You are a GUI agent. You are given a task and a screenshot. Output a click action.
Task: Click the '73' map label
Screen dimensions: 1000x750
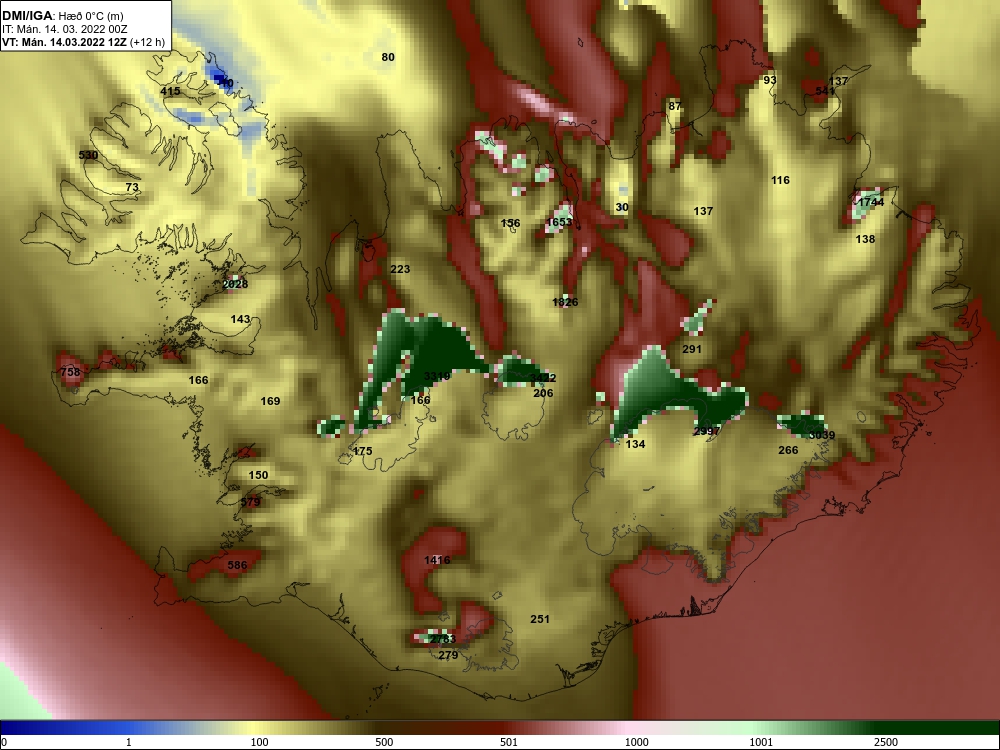132,188
